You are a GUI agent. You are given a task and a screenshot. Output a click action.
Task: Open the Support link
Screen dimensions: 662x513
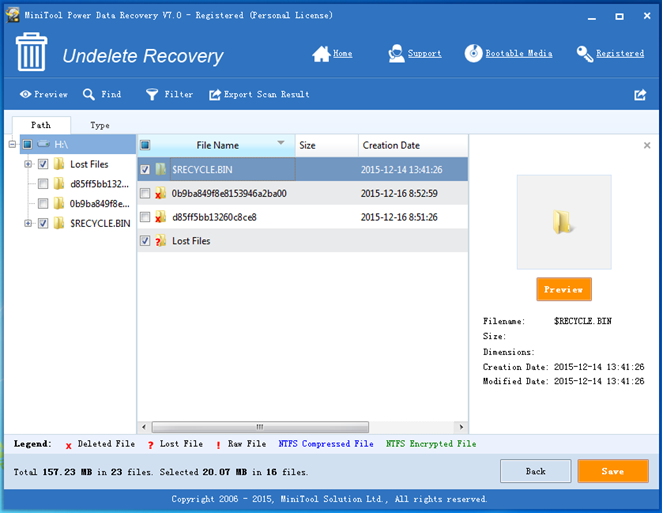pyautogui.click(x=424, y=54)
